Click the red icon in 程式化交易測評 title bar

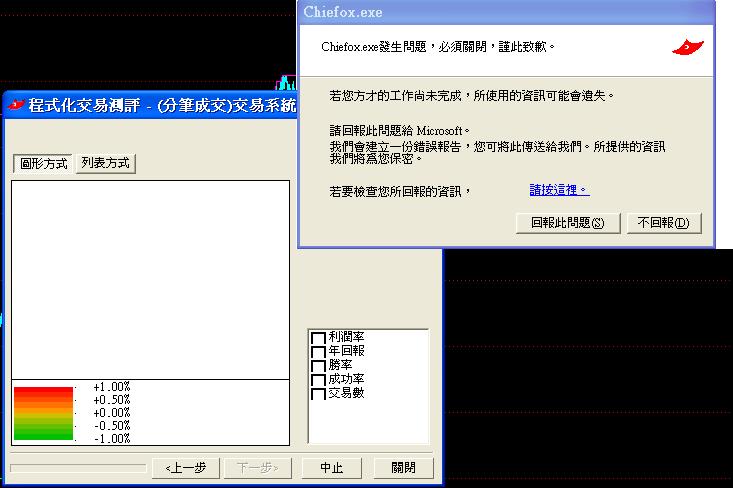[15, 104]
